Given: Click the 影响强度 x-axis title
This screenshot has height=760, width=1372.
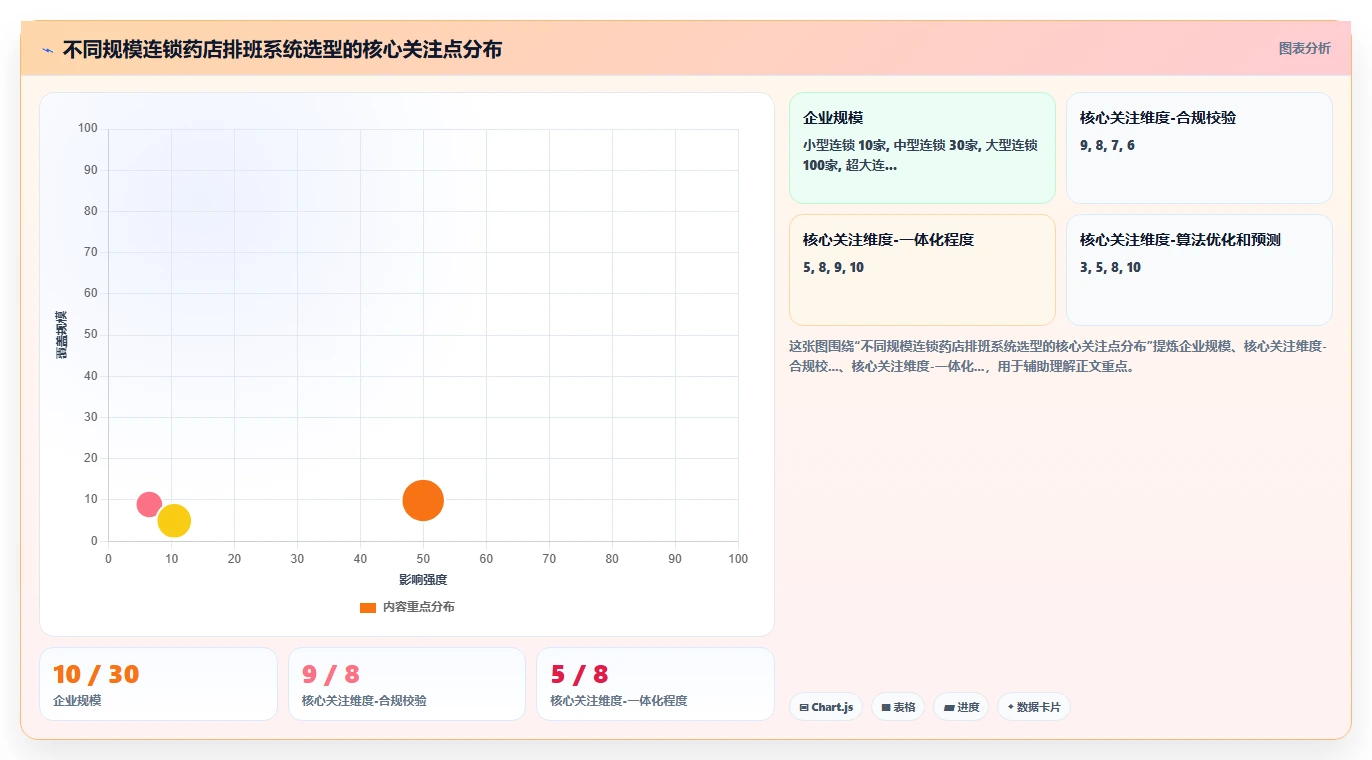Looking at the screenshot, I should [x=423, y=580].
